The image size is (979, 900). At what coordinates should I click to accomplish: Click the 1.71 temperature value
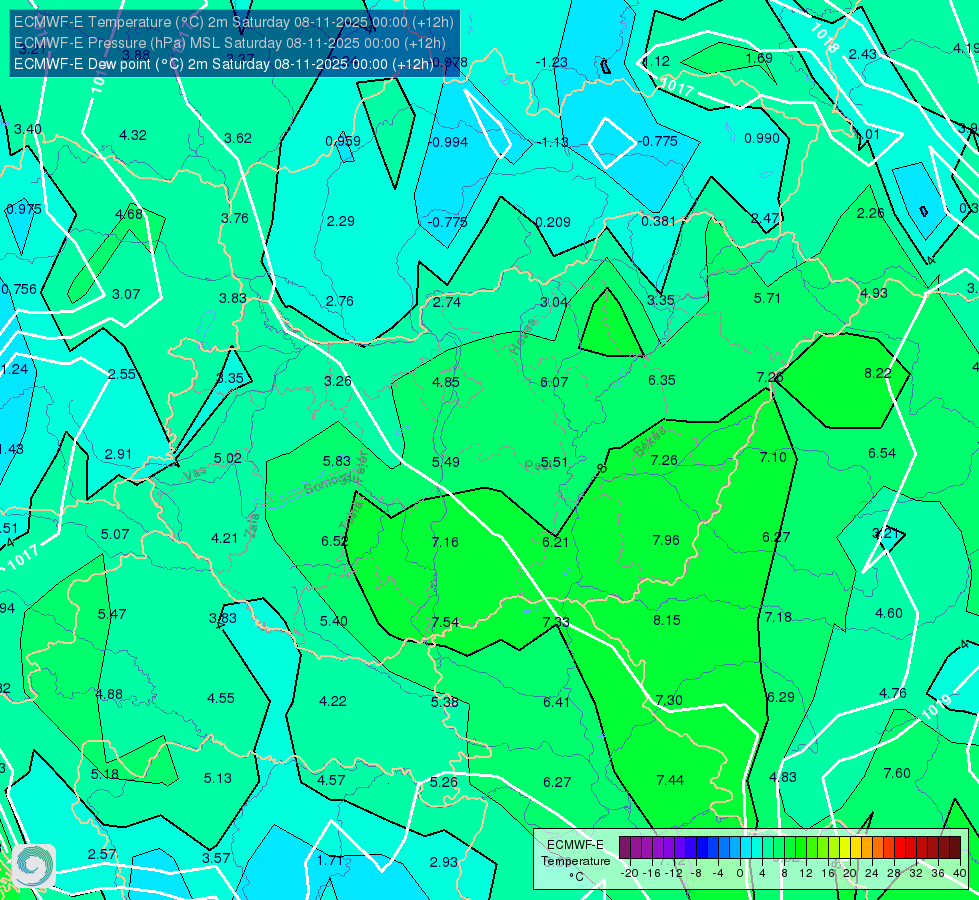point(330,860)
